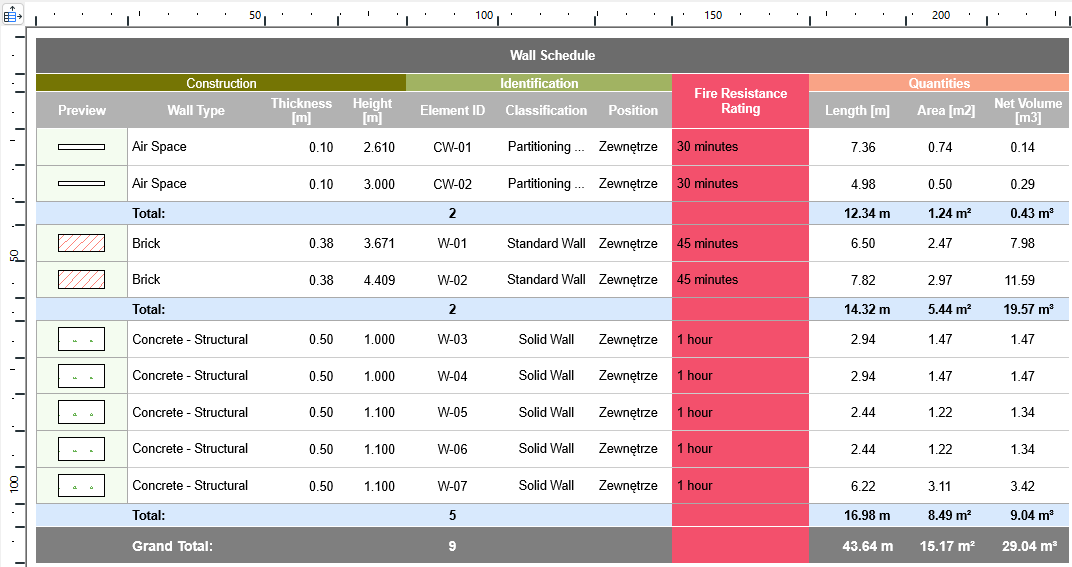This screenshot has height=567, width=1072.
Task: Click the Construction group header
Action: pos(221,83)
